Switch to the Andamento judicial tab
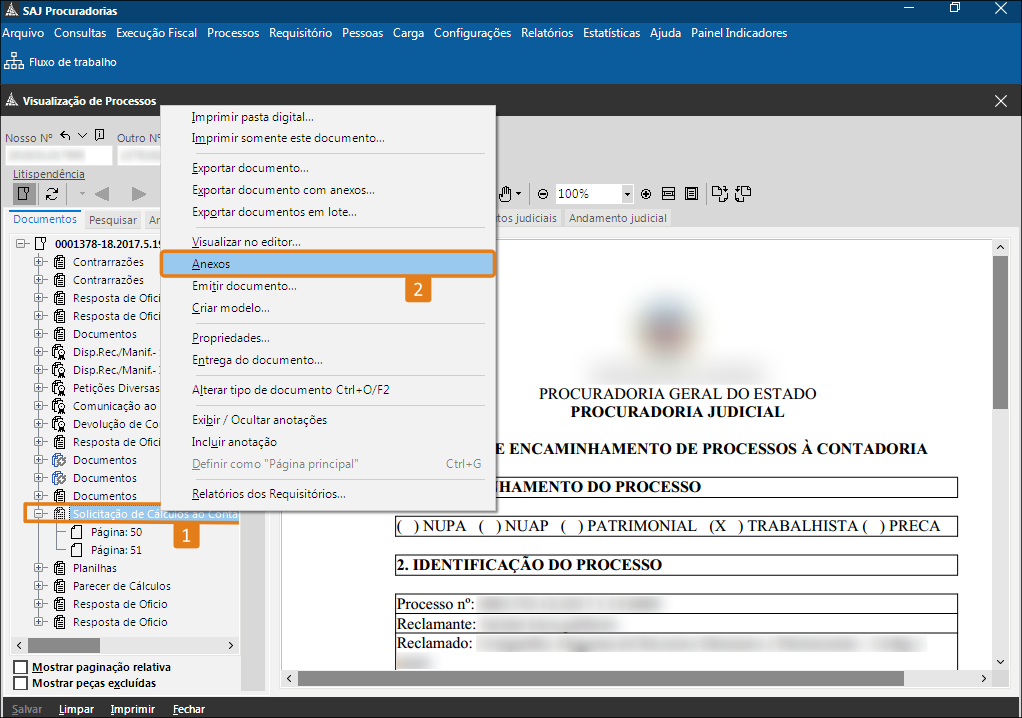Image resolution: width=1022 pixels, height=718 pixels. (617, 218)
